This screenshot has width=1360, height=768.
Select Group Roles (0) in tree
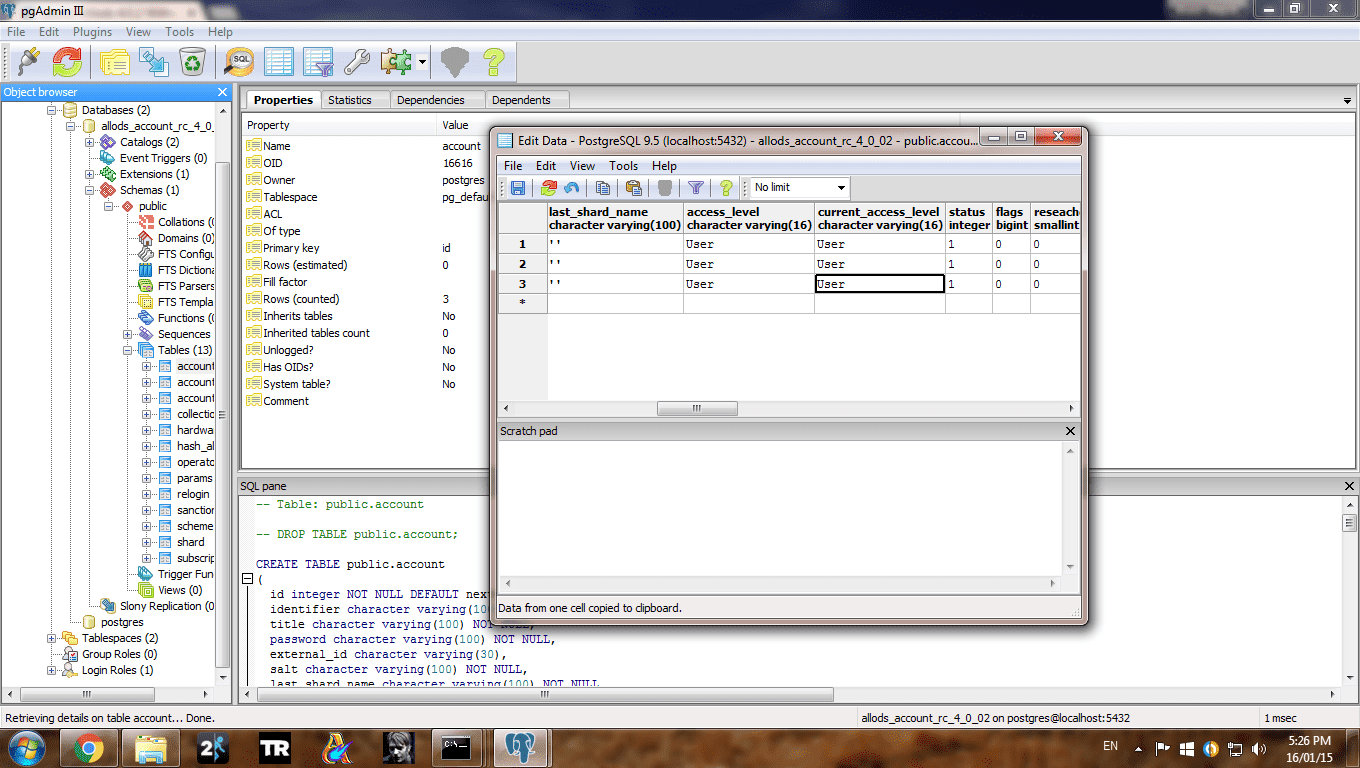click(x=119, y=654)
